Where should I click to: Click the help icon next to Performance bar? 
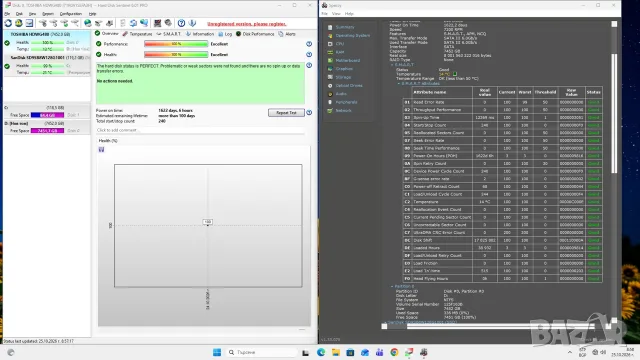coord(309,44)
